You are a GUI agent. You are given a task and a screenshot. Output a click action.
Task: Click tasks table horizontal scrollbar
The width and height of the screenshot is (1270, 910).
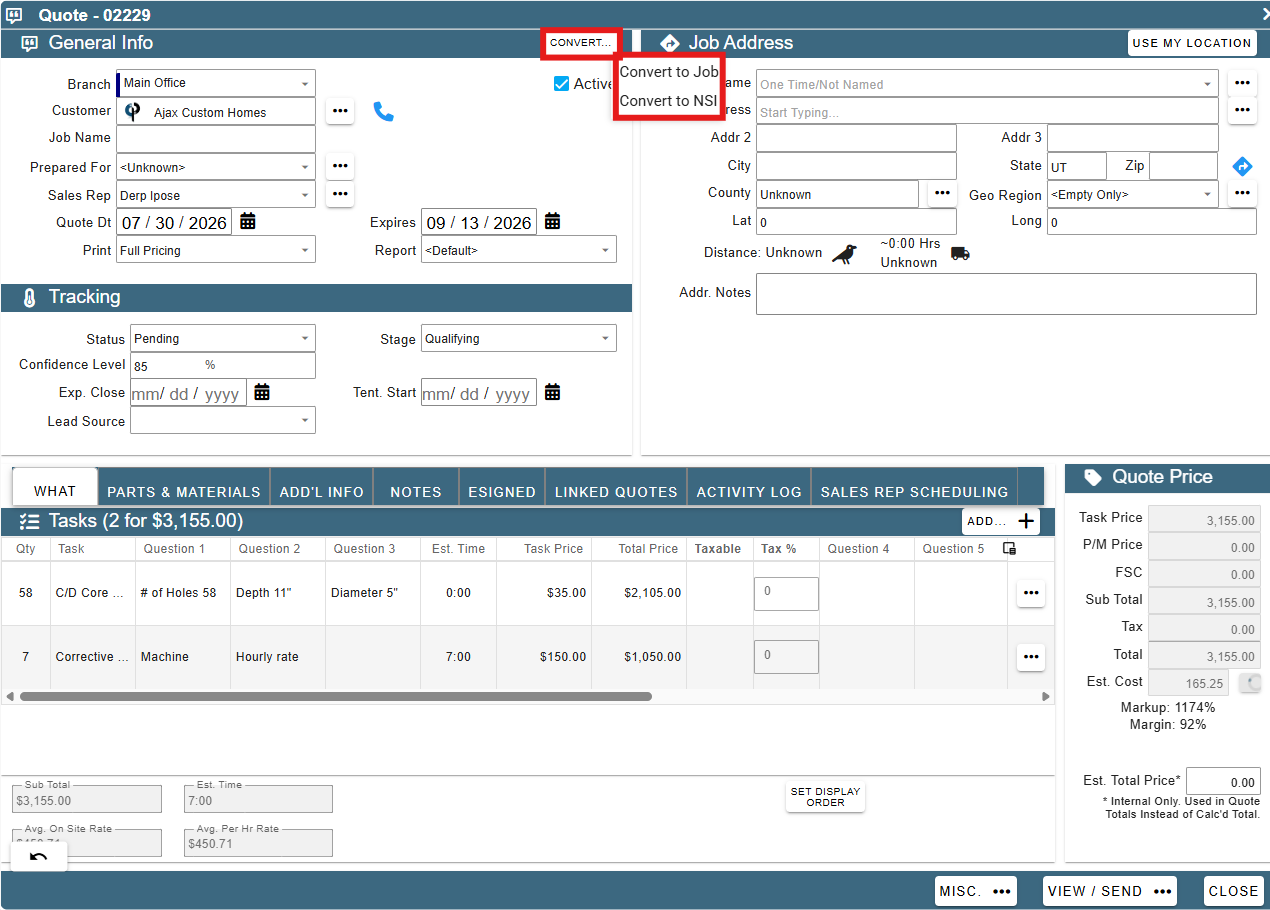click(336, 696)
